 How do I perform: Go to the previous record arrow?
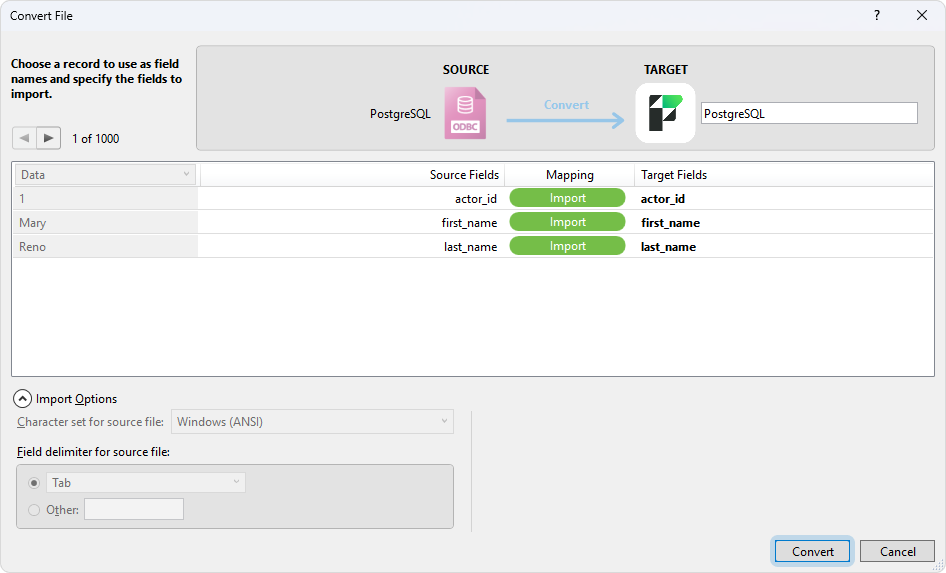coord(24,138)
